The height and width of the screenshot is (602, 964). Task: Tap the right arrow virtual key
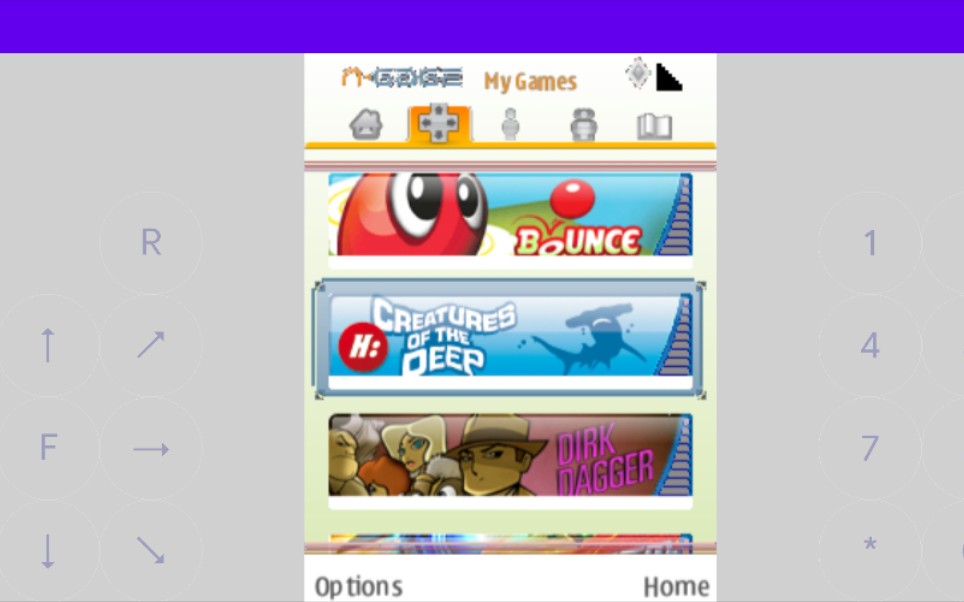pos(151,449)
